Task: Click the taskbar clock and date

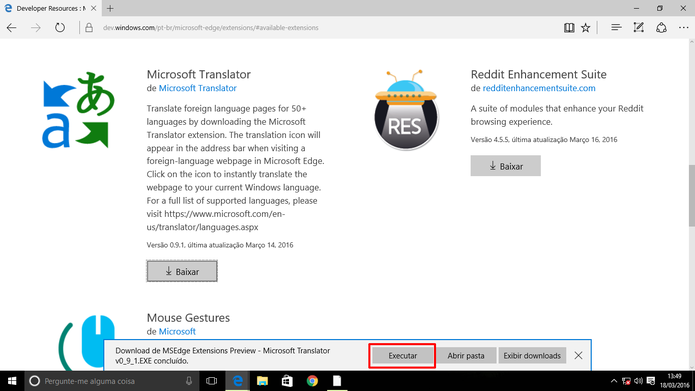Action: 675,381
